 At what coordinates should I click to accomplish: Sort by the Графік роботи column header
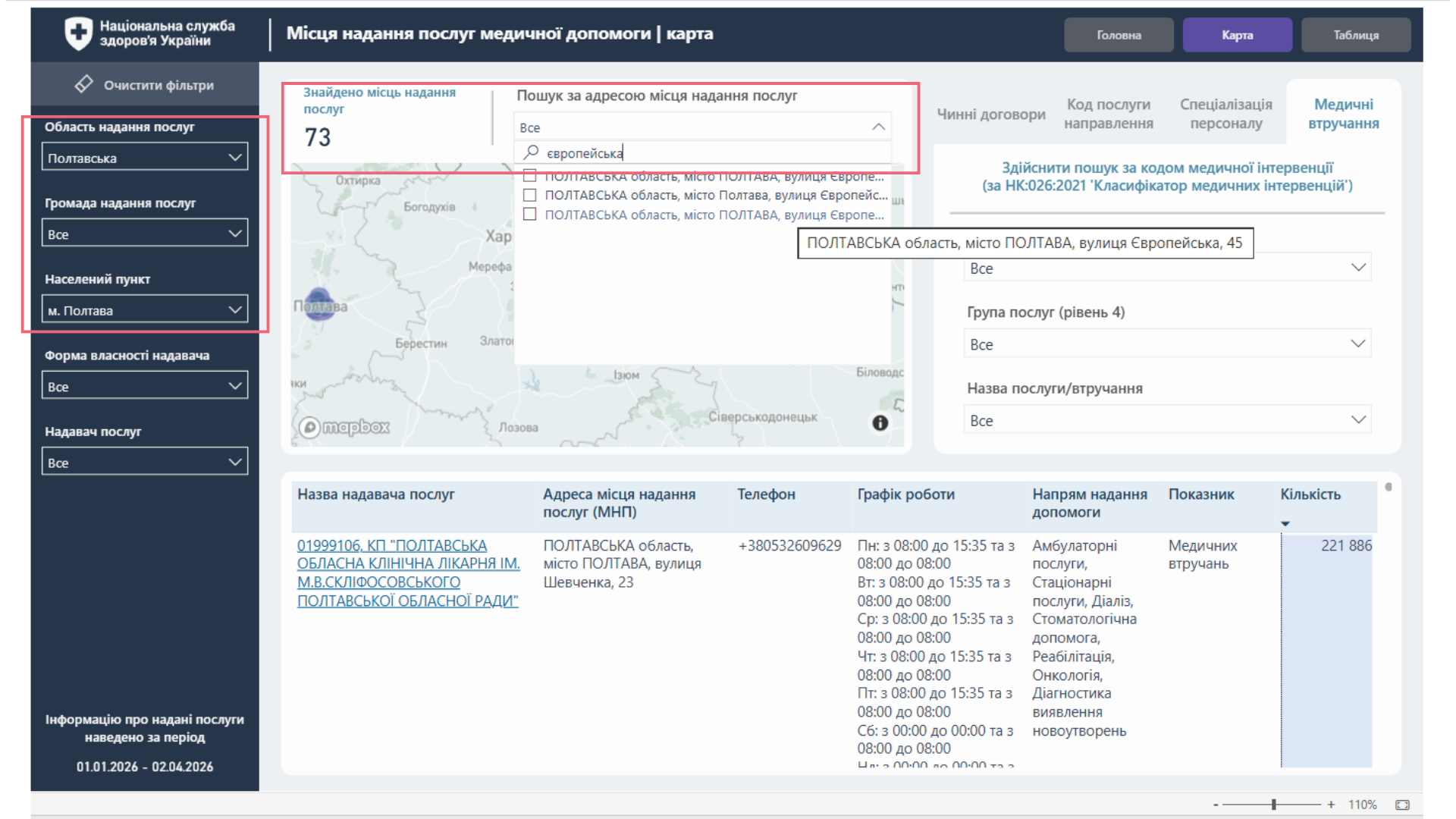905,494
